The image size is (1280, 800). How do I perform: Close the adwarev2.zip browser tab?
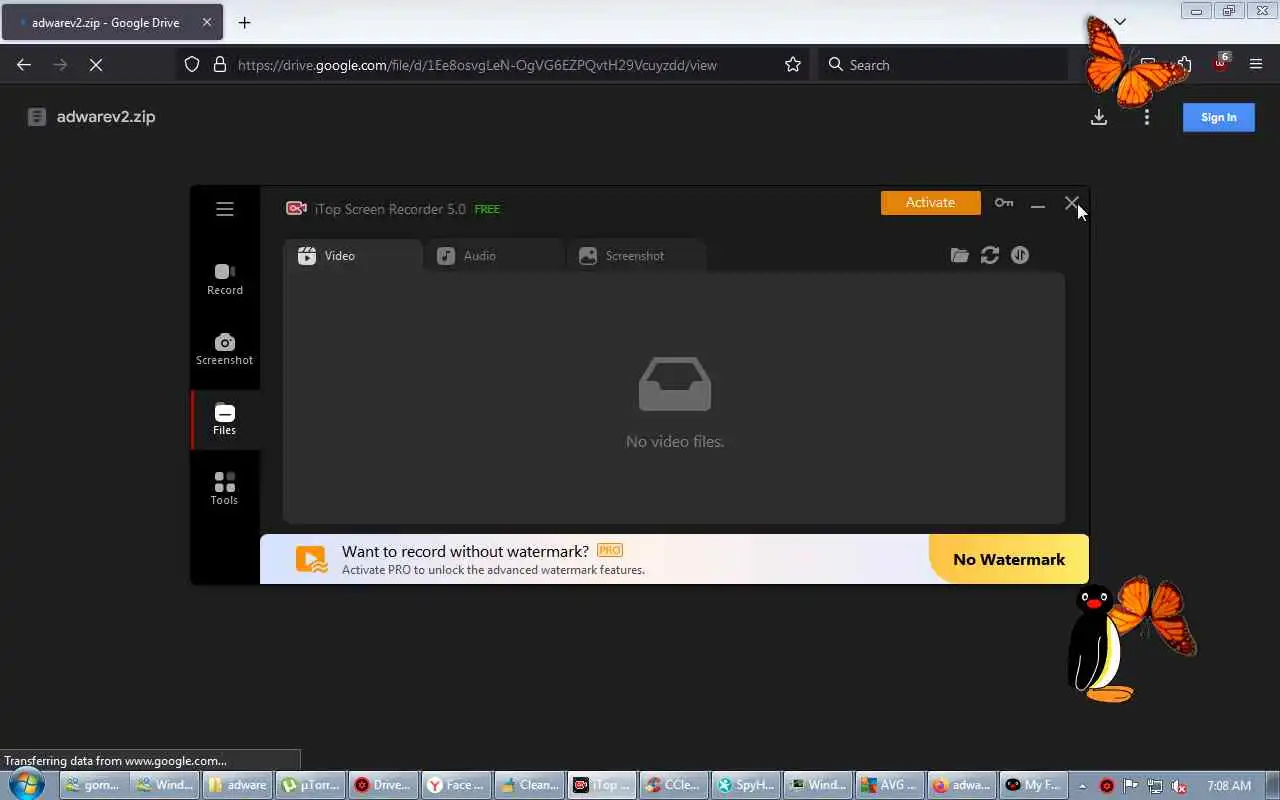[207, 22]
